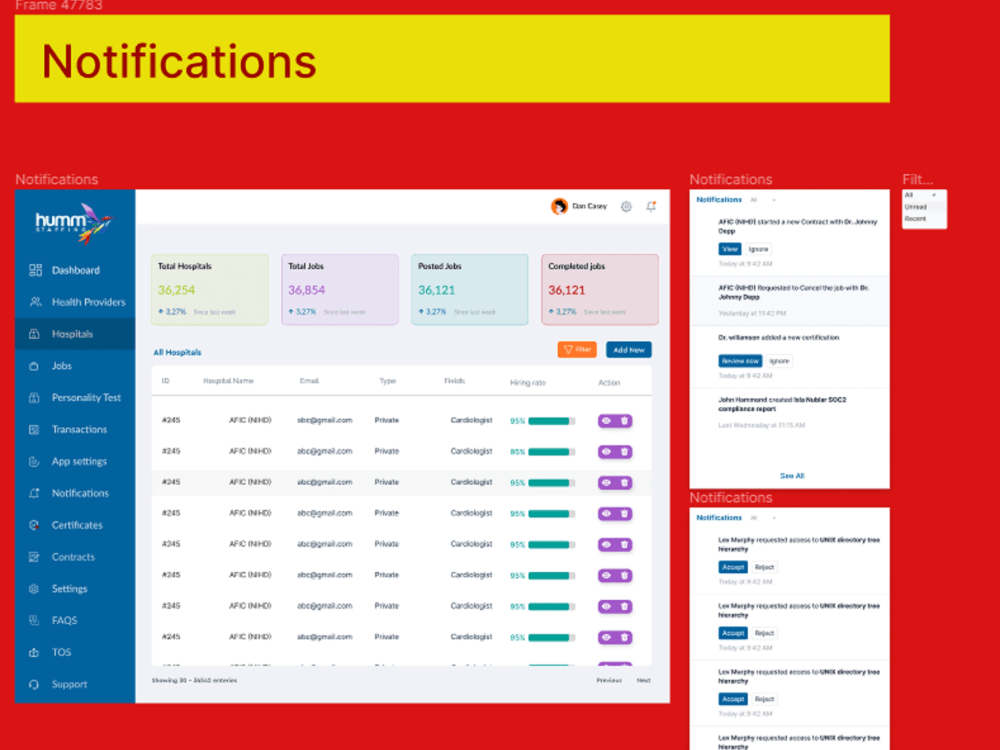
Task: Click the App settings sidebar icon
Action: point(34,462)
